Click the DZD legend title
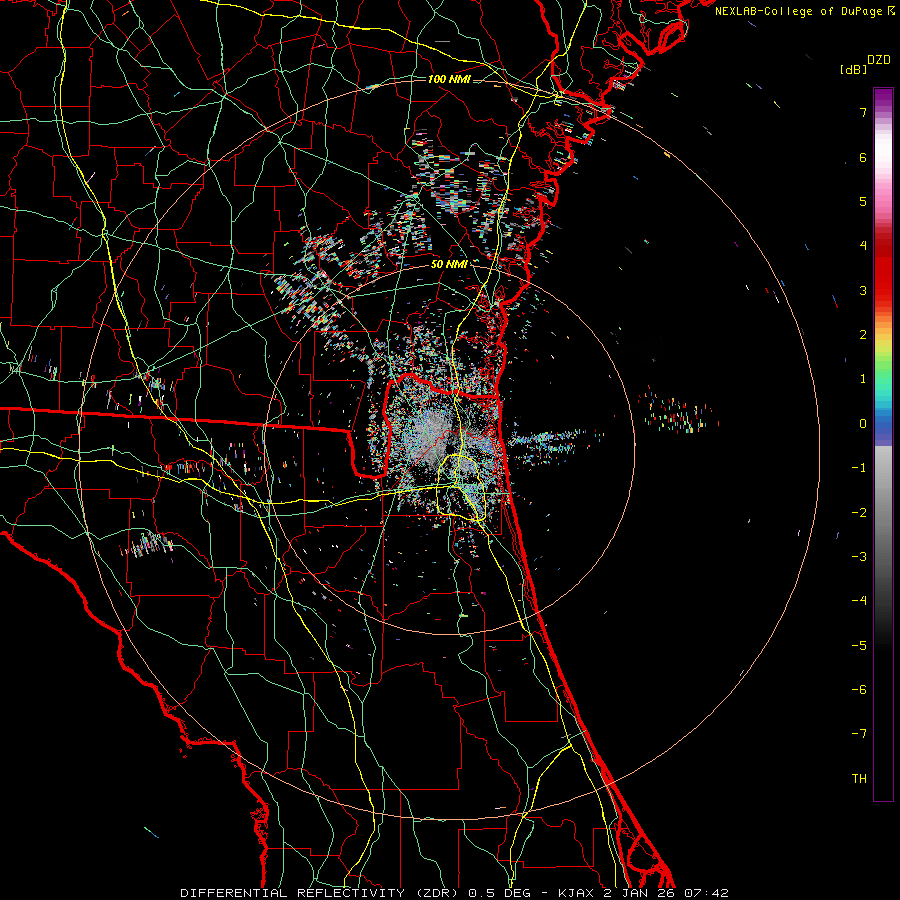 point(879,60)
